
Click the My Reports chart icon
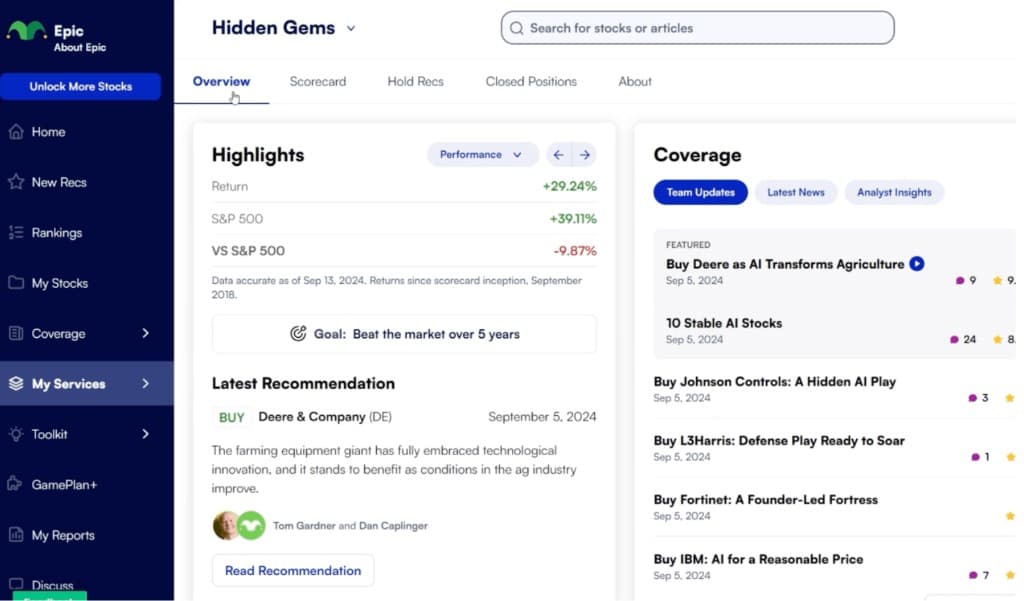[x=16, y=534]
